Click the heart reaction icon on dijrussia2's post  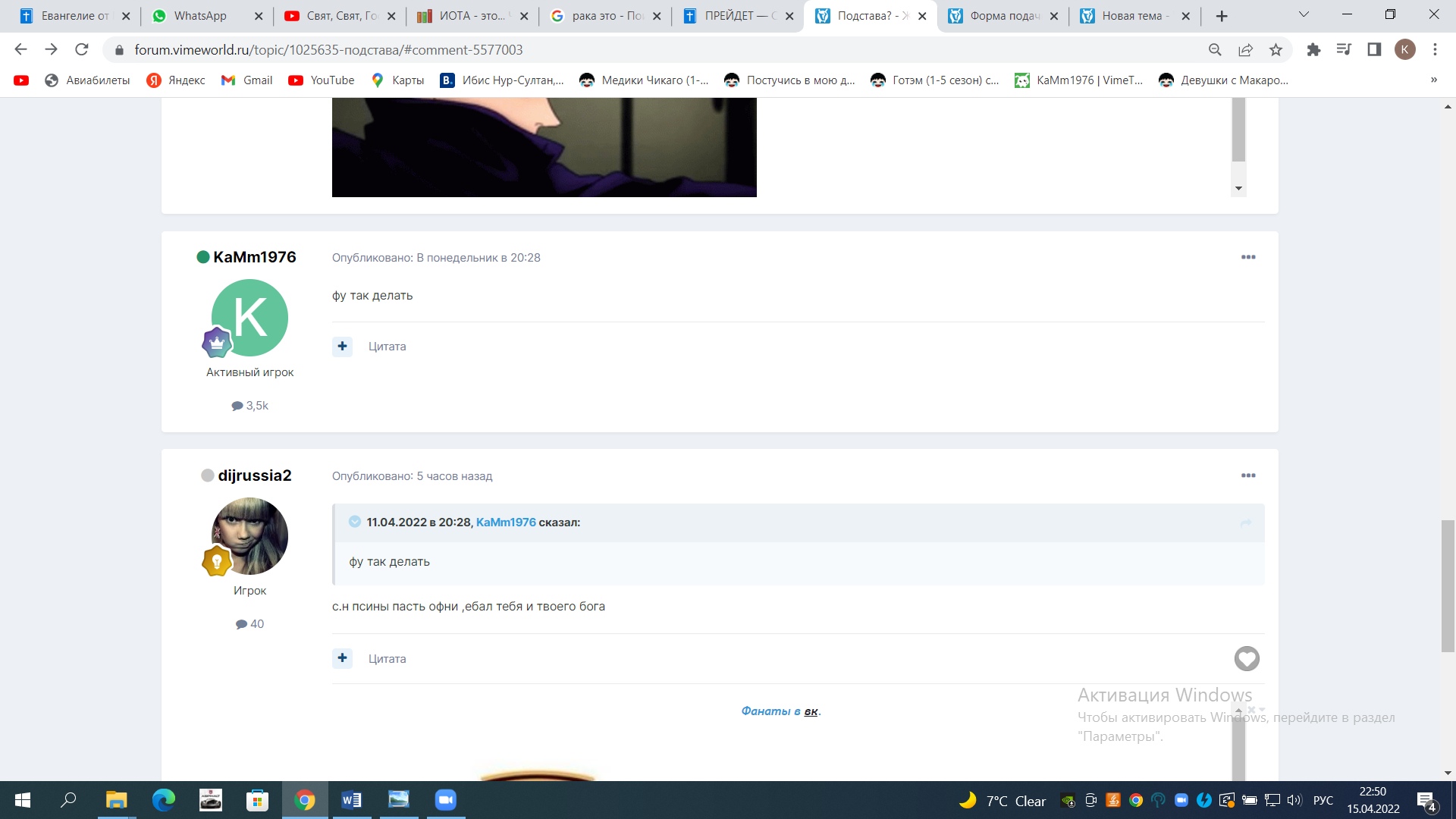pyautogui.click(x=1247, y=658)
